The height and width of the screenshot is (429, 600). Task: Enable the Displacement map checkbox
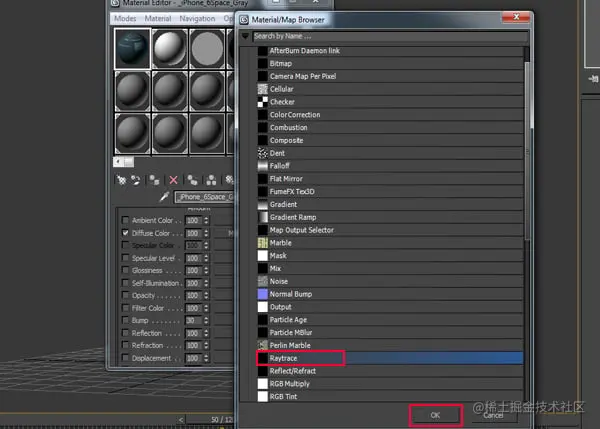125,358
